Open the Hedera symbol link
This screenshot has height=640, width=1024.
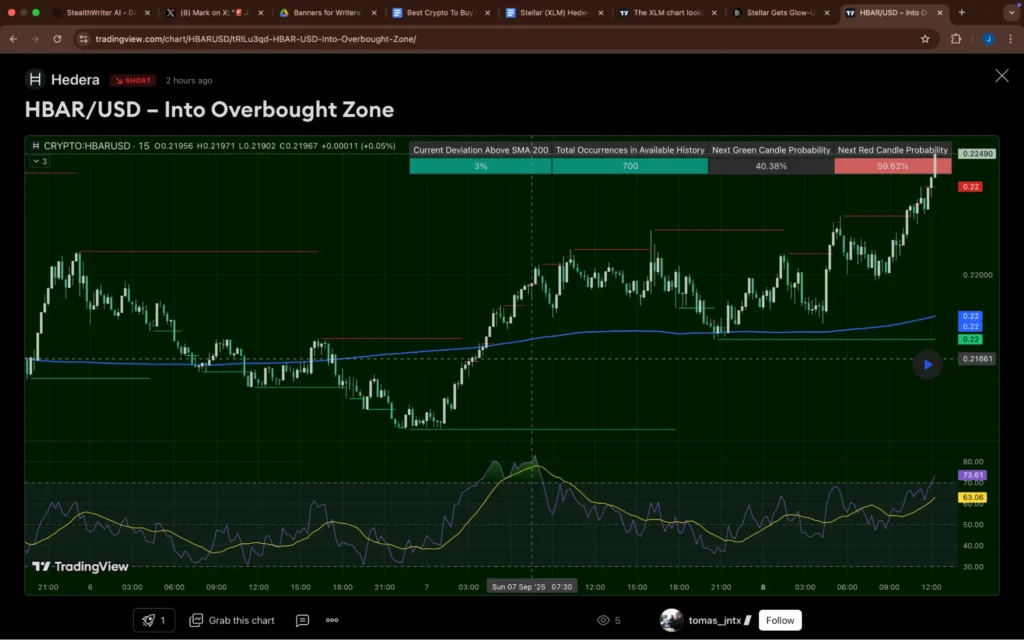pos(75,80)
